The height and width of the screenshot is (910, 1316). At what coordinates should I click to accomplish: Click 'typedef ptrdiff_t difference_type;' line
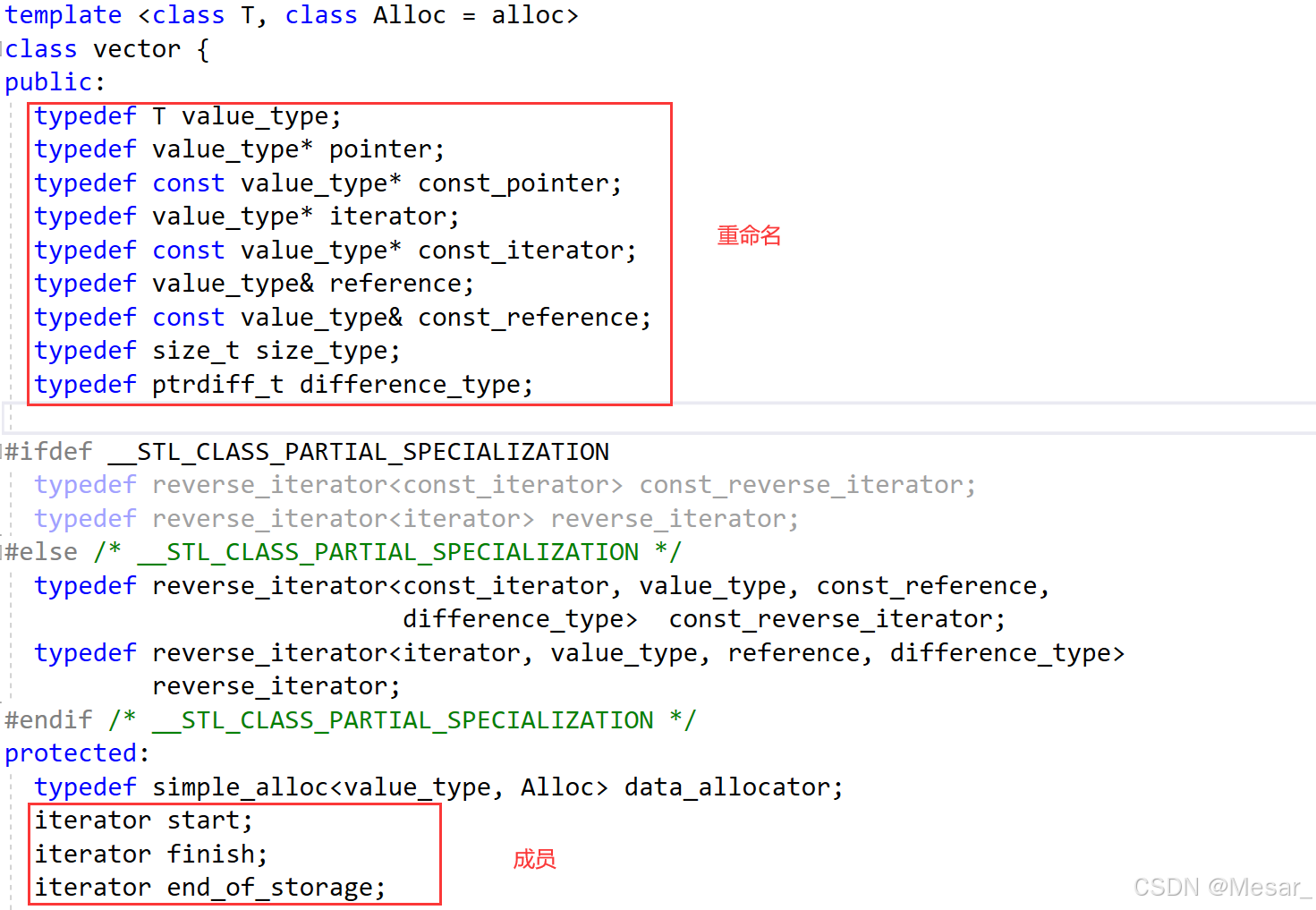[284, 385]
